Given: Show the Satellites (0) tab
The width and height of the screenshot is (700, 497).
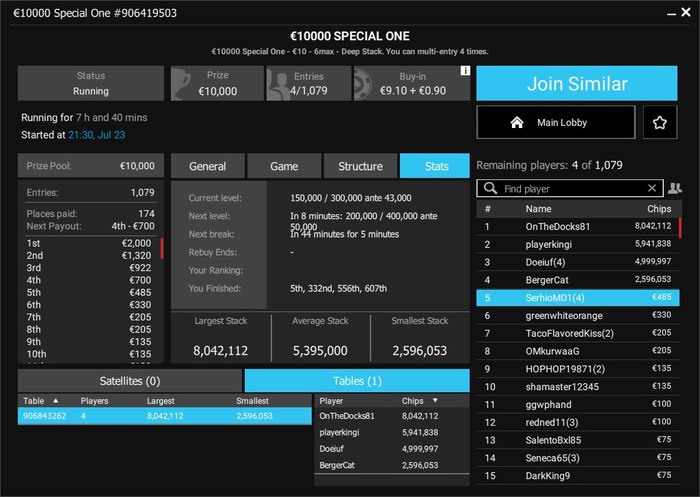Looking at the screenshot, I should tap(129, 381).
